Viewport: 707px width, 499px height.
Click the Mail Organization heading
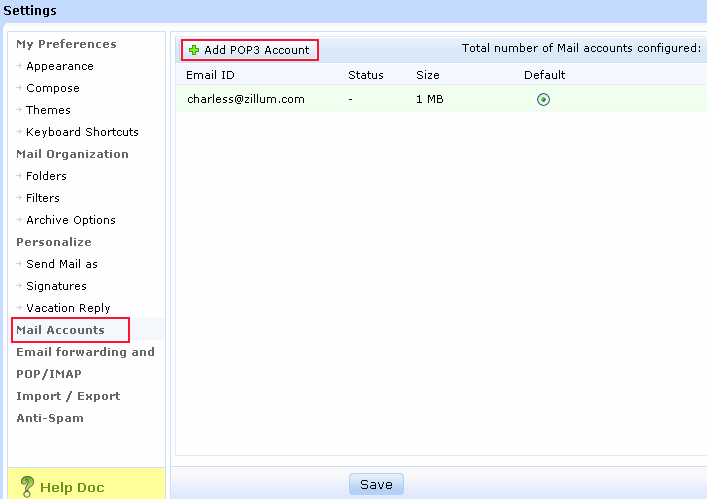73,154
